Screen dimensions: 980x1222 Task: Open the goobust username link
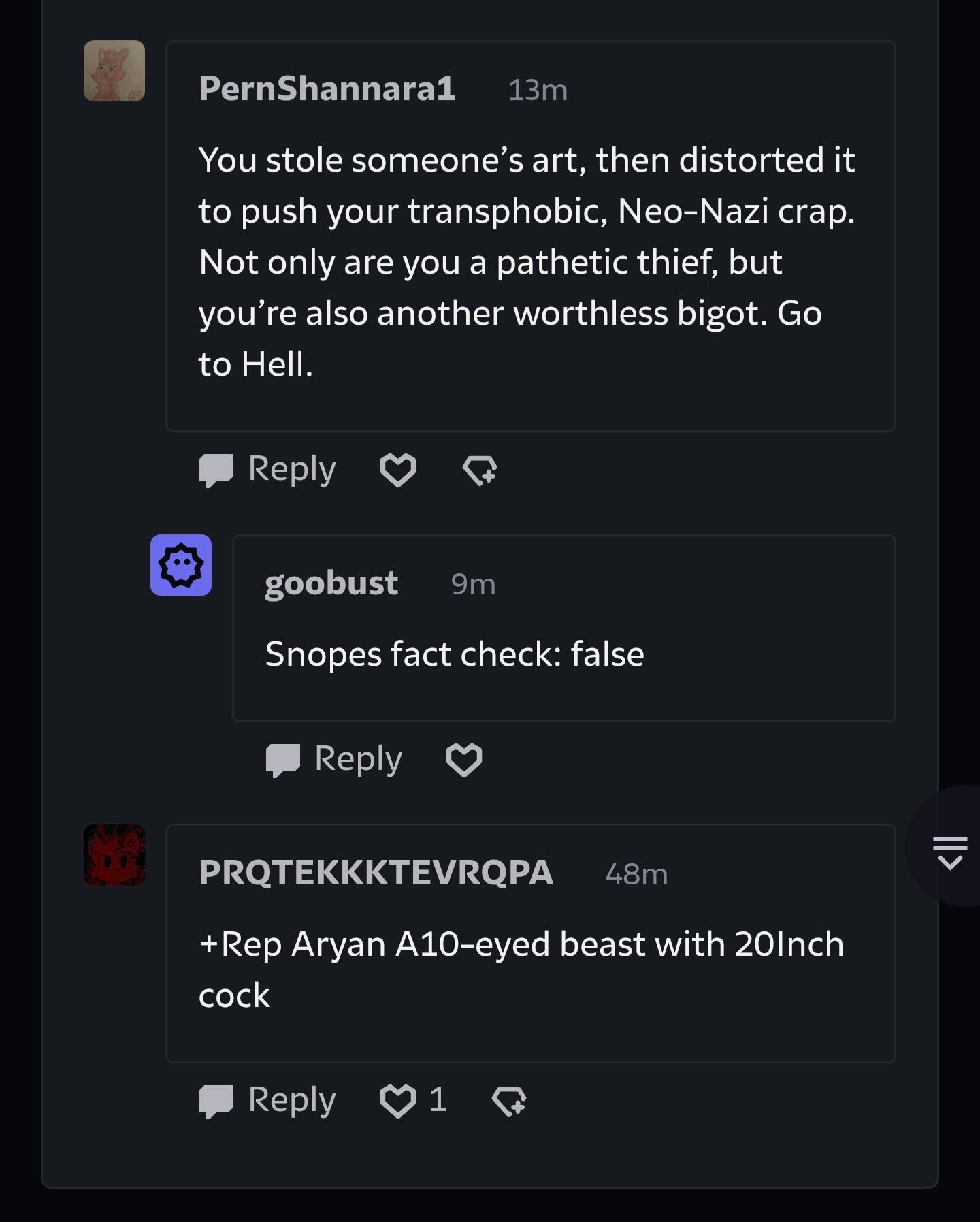[331, 583]
